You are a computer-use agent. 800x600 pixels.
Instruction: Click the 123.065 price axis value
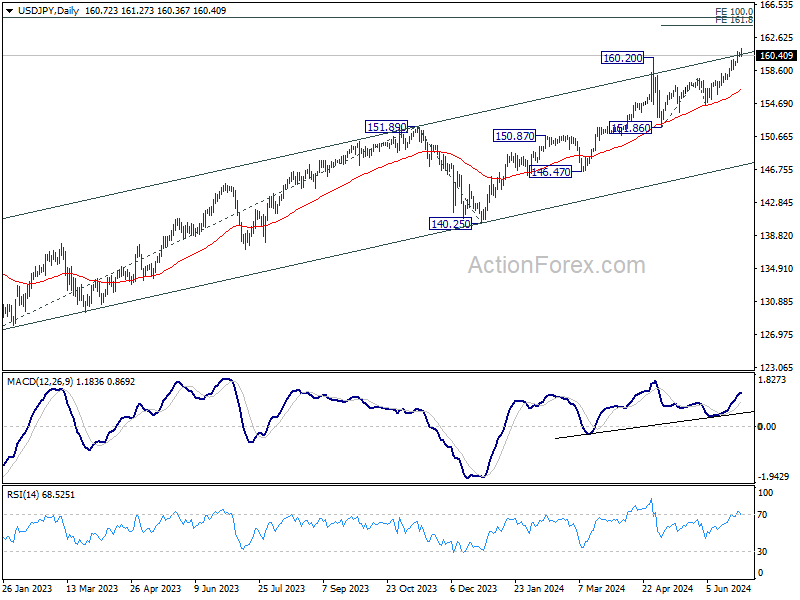click(x=776, y=367)
